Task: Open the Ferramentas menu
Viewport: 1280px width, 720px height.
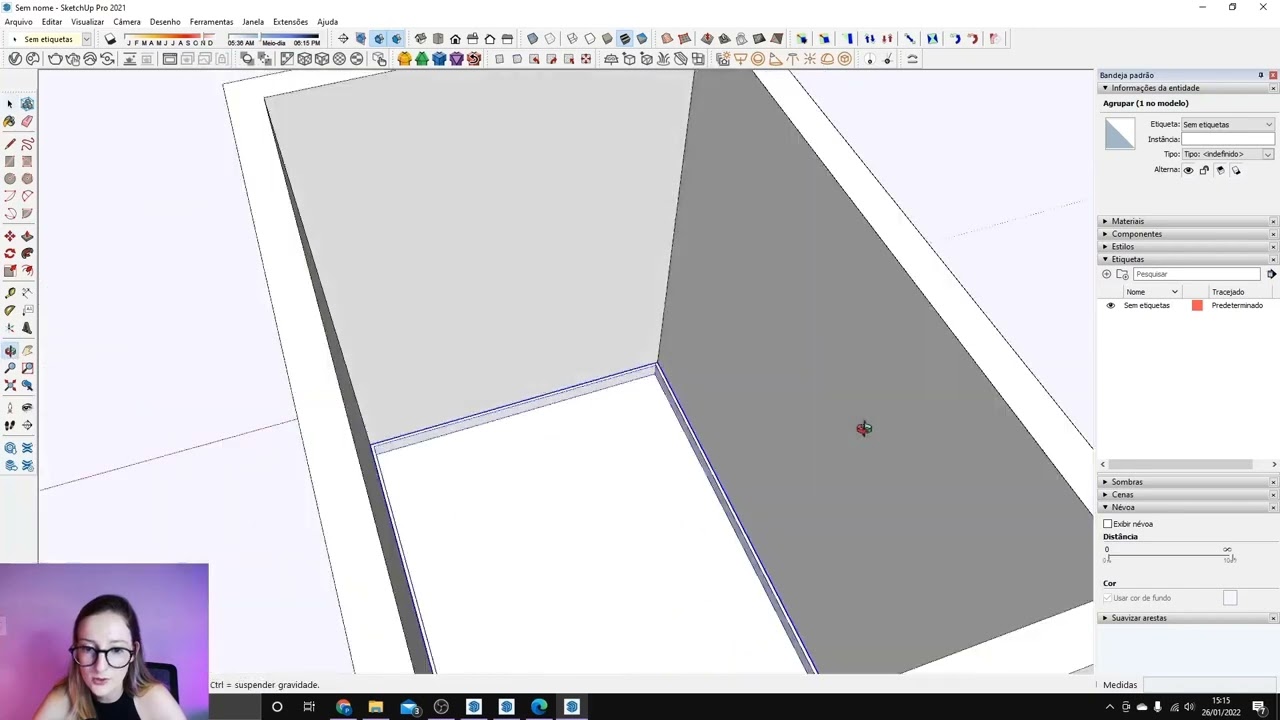Action: click(211, 22)
